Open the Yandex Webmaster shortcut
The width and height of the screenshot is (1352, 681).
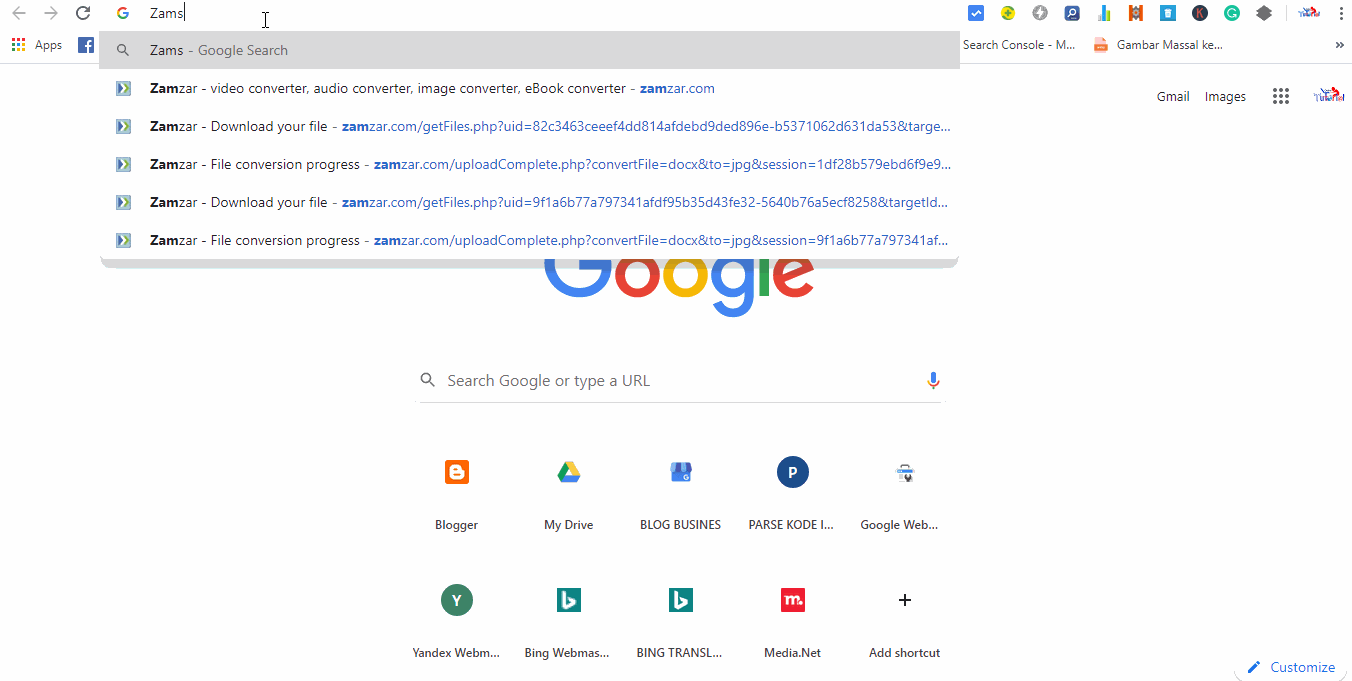(x=457, y=620)
